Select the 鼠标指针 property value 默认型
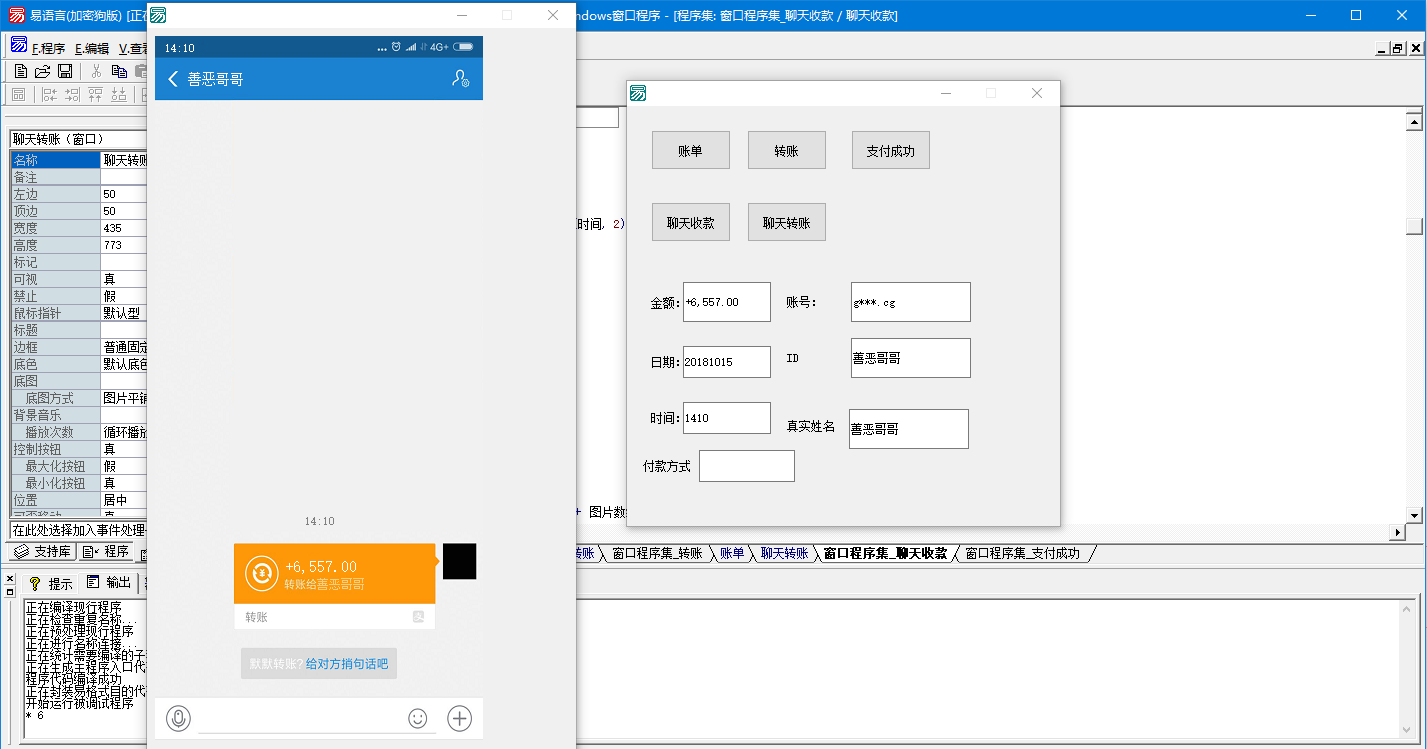 (123, 313)
